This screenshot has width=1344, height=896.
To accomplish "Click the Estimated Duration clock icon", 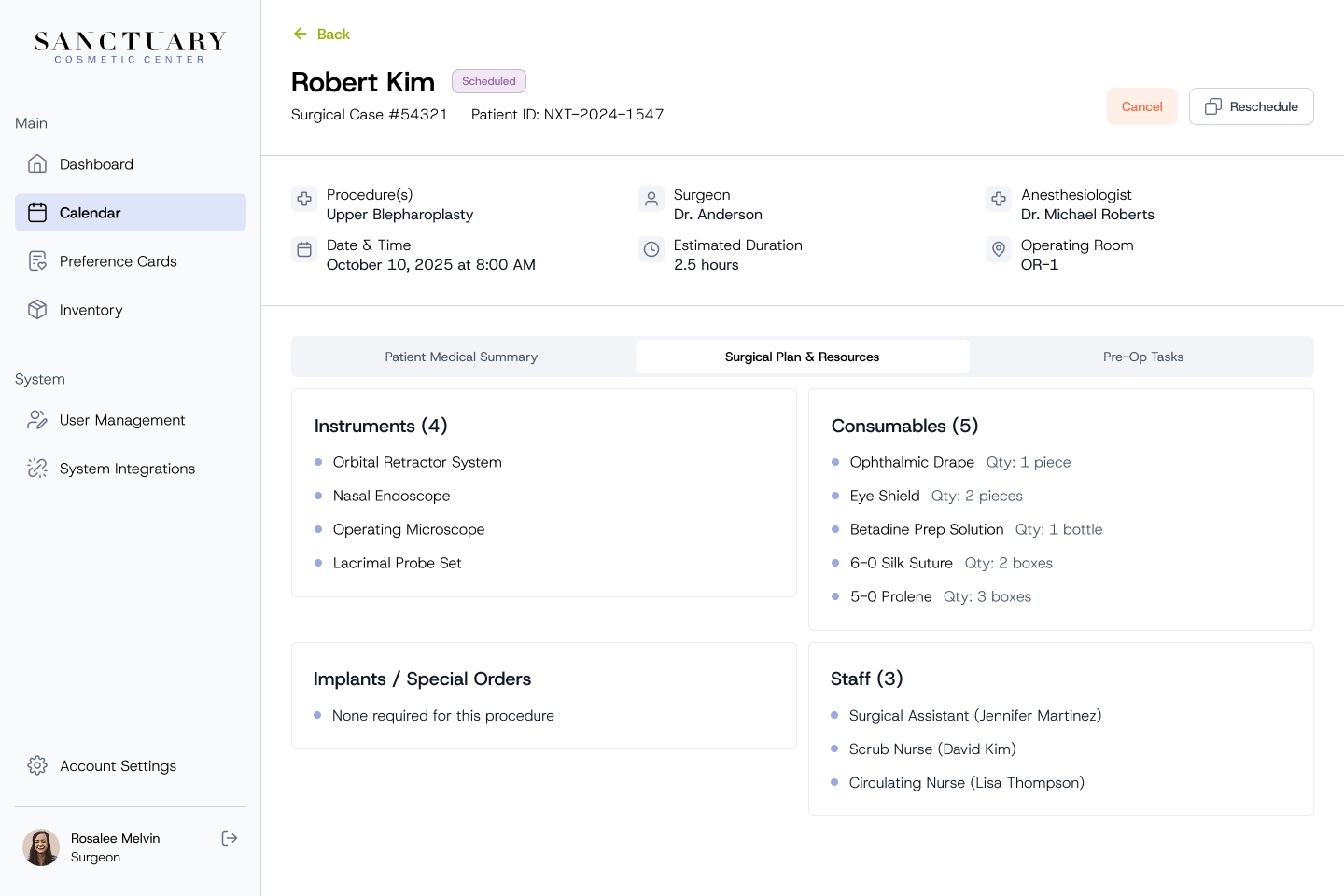I will pyautogui.click(x=651, y=249).
